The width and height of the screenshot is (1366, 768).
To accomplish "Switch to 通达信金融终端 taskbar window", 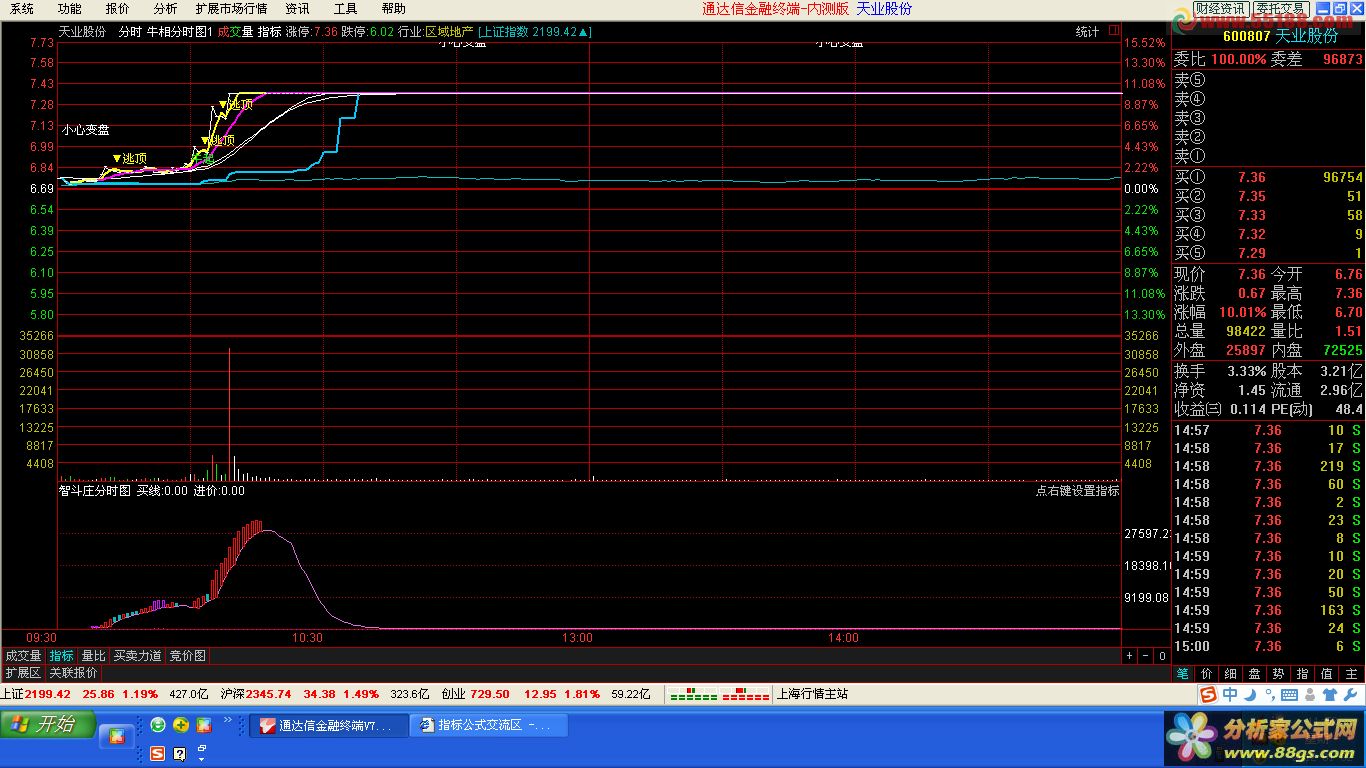I will [x=328, y=725].
